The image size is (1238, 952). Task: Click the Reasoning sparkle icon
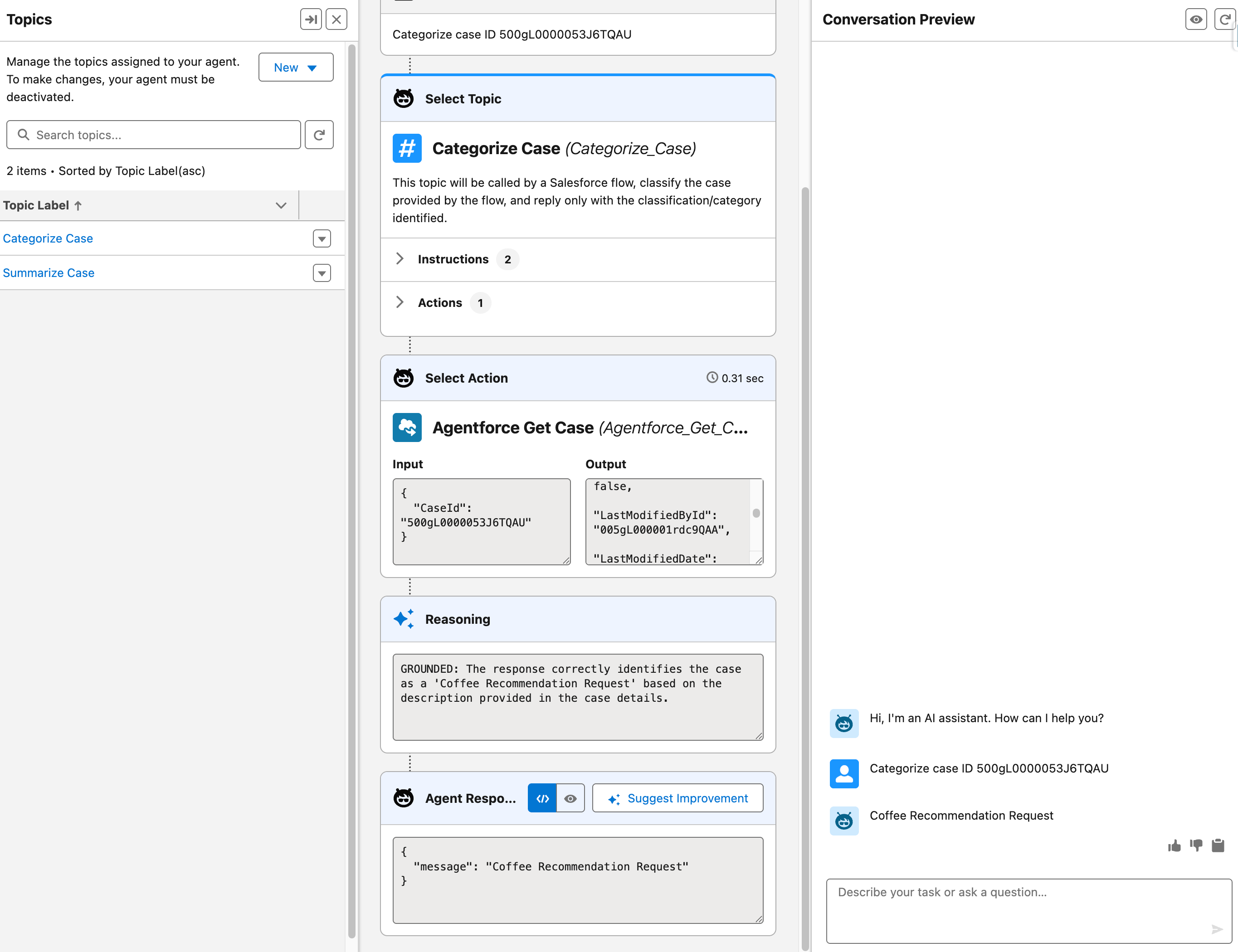coord(404,619)
